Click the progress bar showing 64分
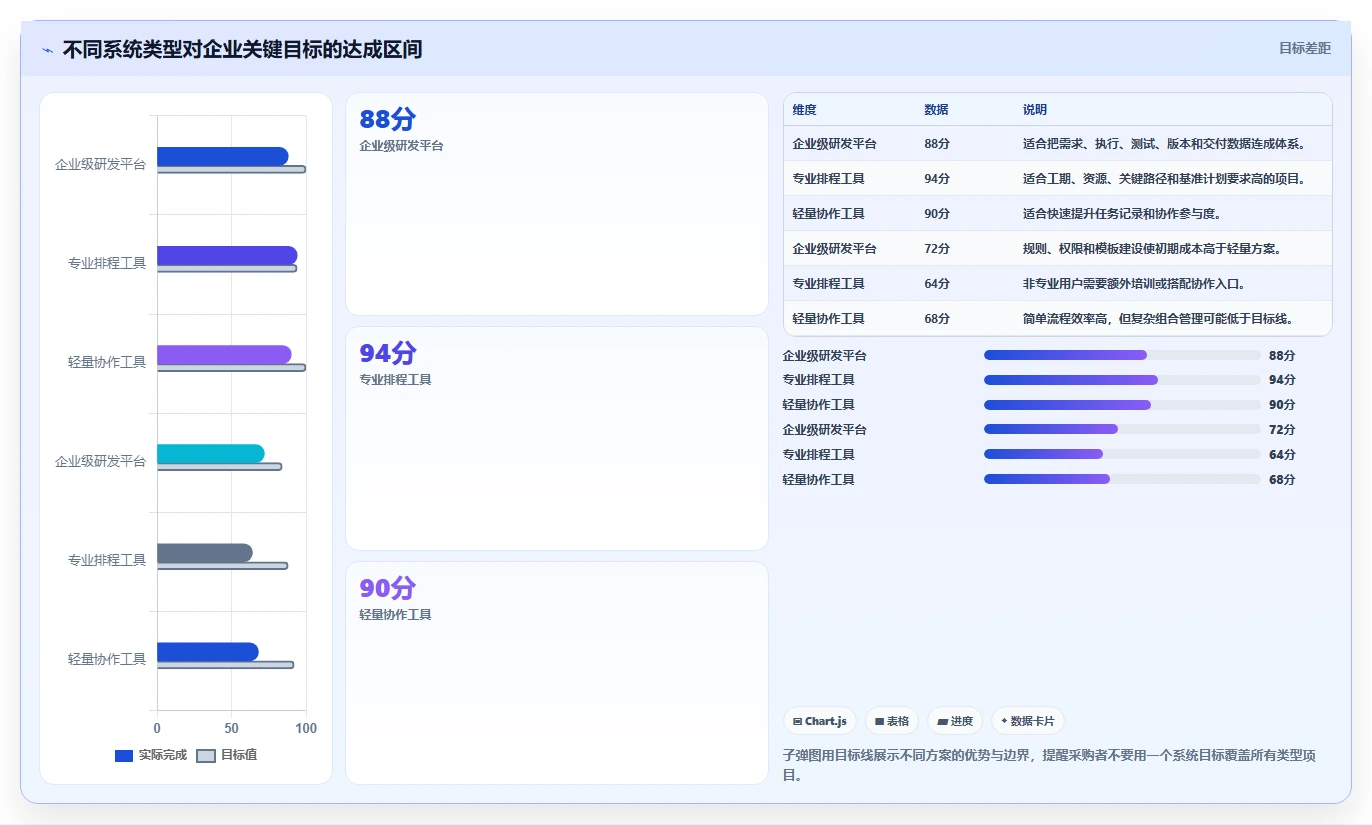 coord(1122,454)
